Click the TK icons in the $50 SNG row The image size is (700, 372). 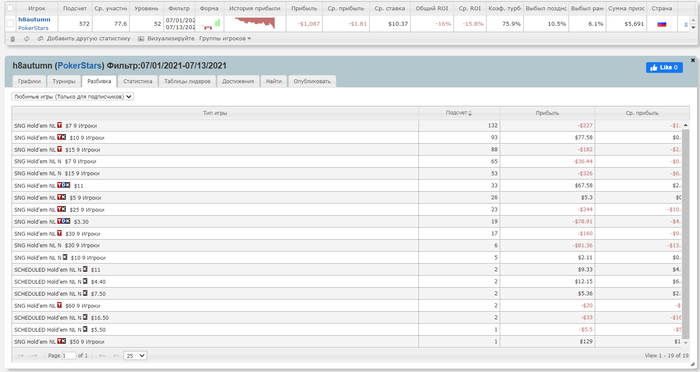[62, 341]
